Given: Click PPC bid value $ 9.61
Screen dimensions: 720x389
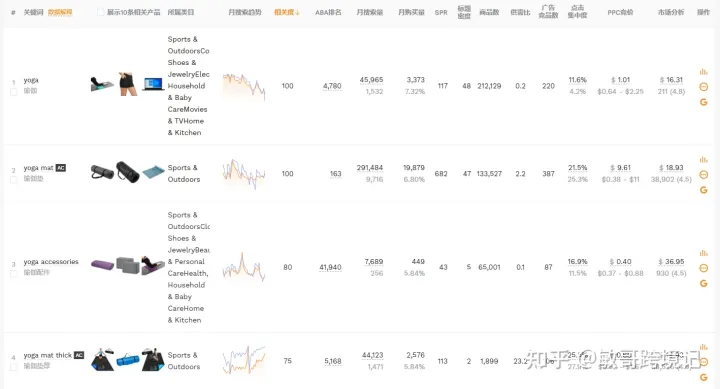Looking at the screenshot, I should point(620,168).
